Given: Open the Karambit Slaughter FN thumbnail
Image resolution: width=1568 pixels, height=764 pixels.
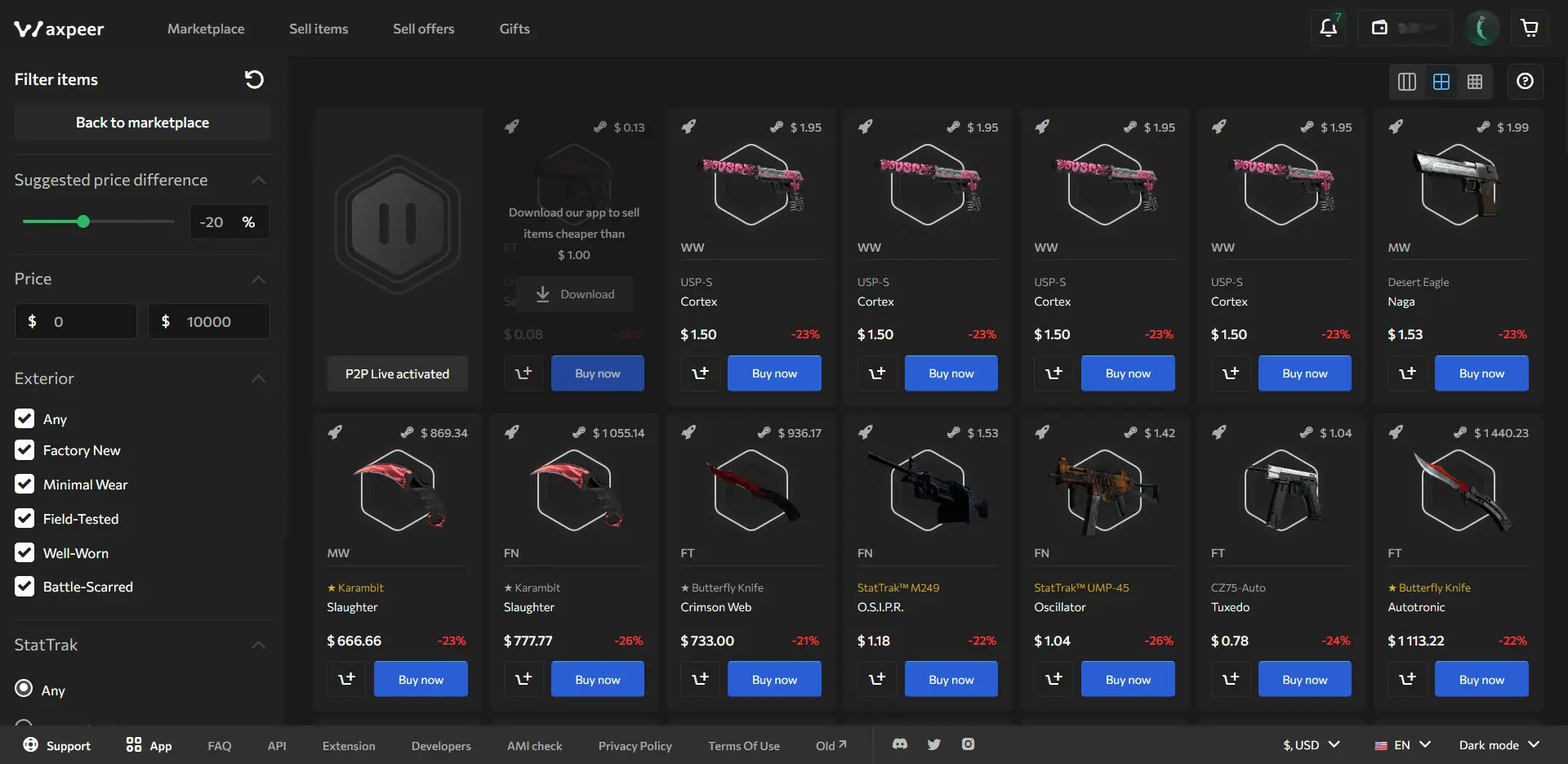Looking at the screenshot, I should (575, 490).
